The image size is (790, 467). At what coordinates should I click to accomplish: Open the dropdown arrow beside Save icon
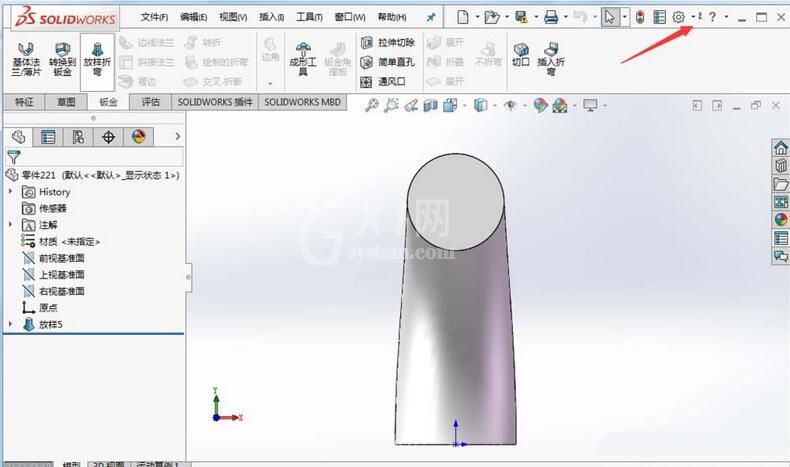[536, 17]
